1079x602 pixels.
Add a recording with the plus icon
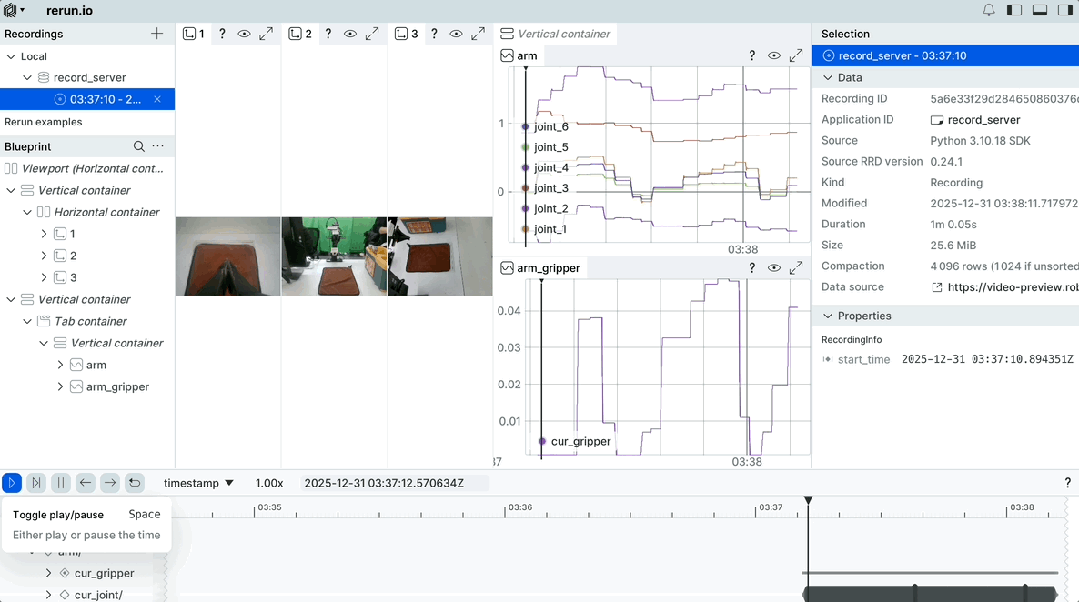(x=157, y=34)
